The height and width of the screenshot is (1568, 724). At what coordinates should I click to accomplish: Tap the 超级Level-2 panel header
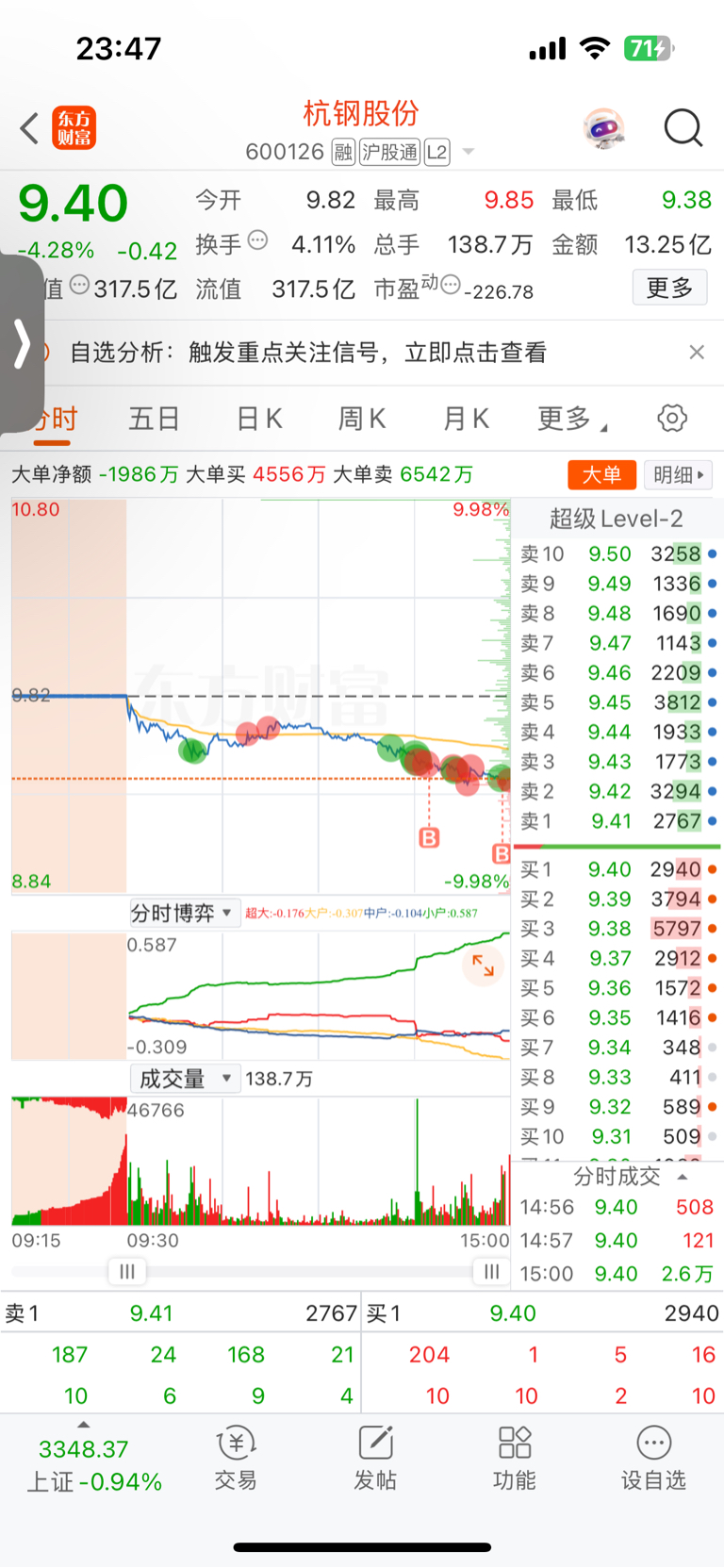(617, 519)
